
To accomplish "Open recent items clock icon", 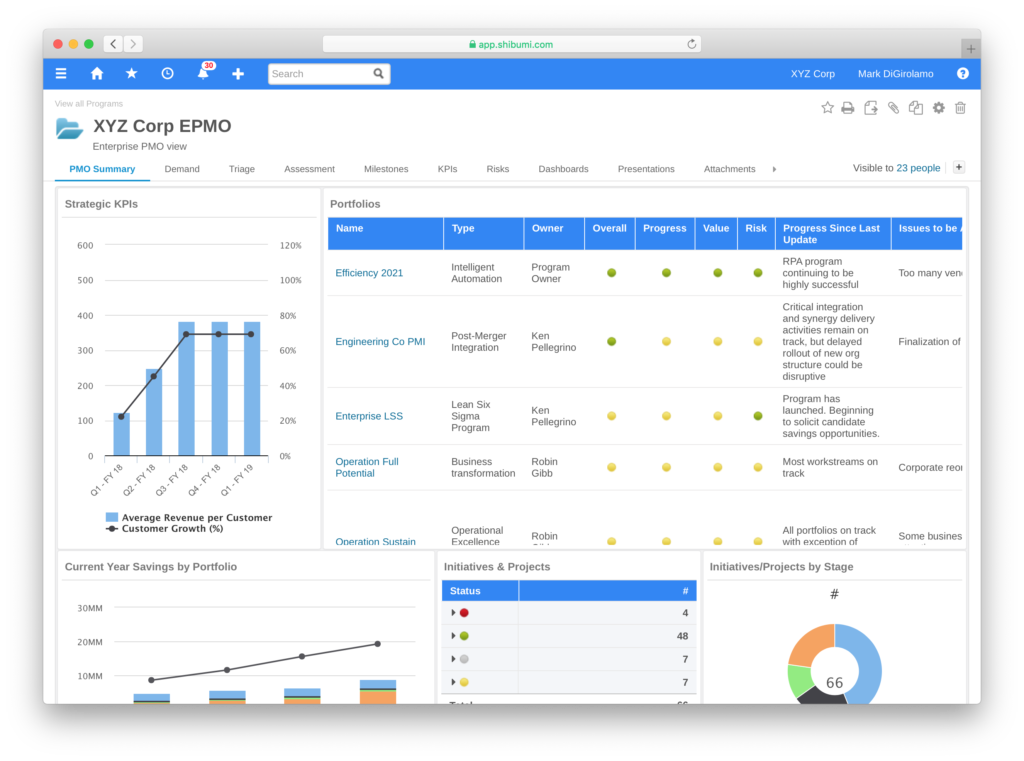I will tap(167, 74).
